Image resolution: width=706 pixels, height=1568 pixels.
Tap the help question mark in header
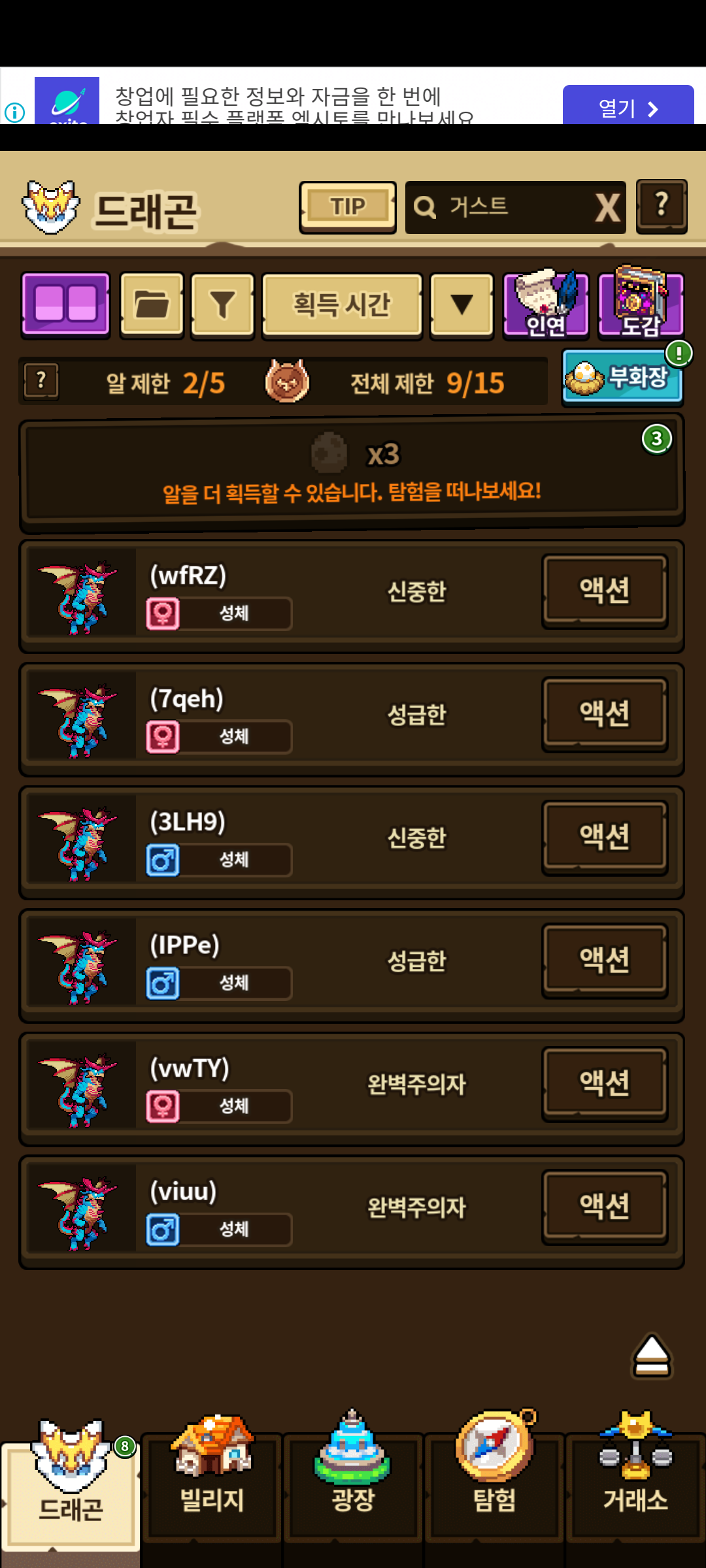(x=662, y=206)
